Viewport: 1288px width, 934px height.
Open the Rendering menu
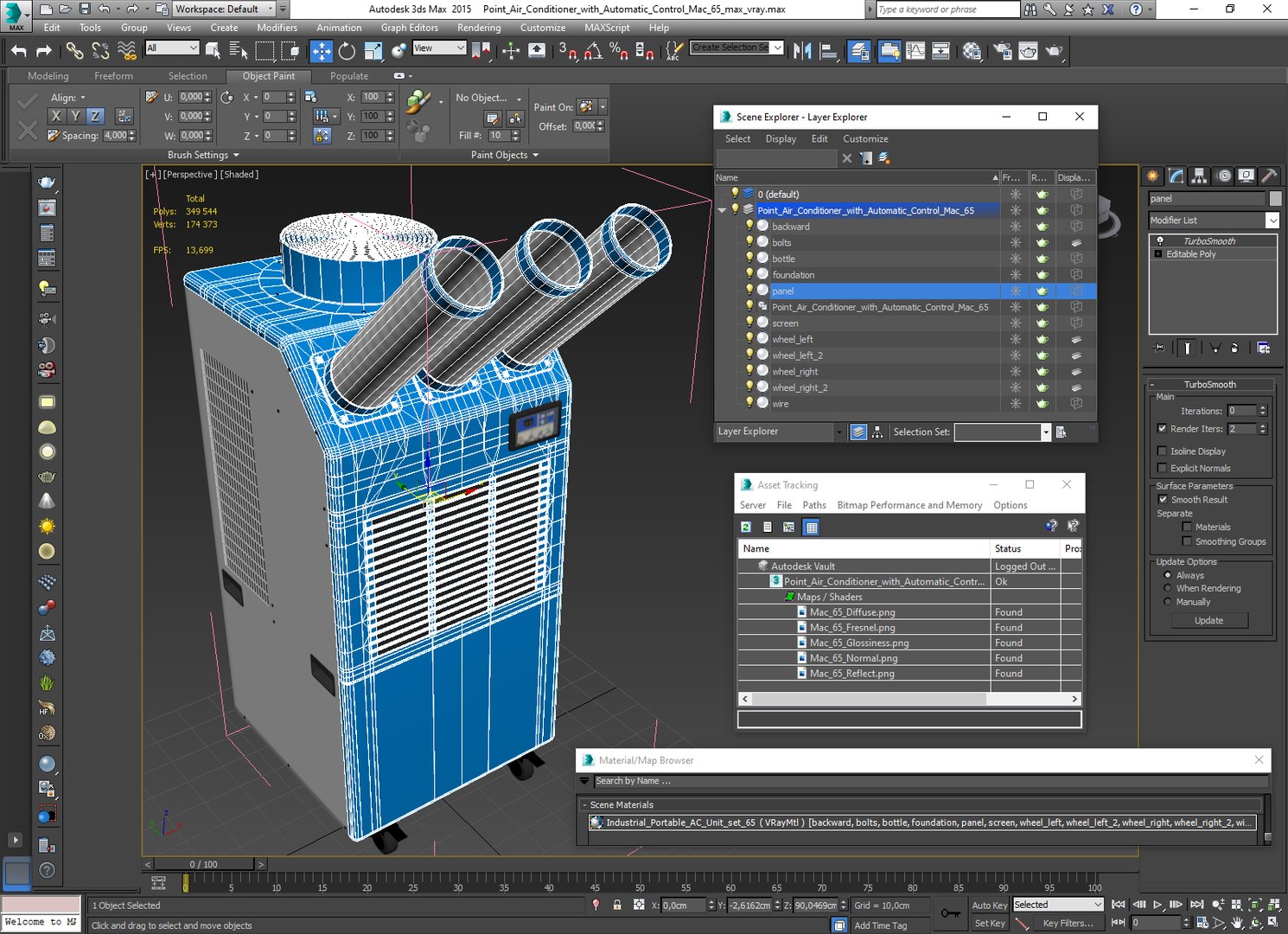pos(478,28)
